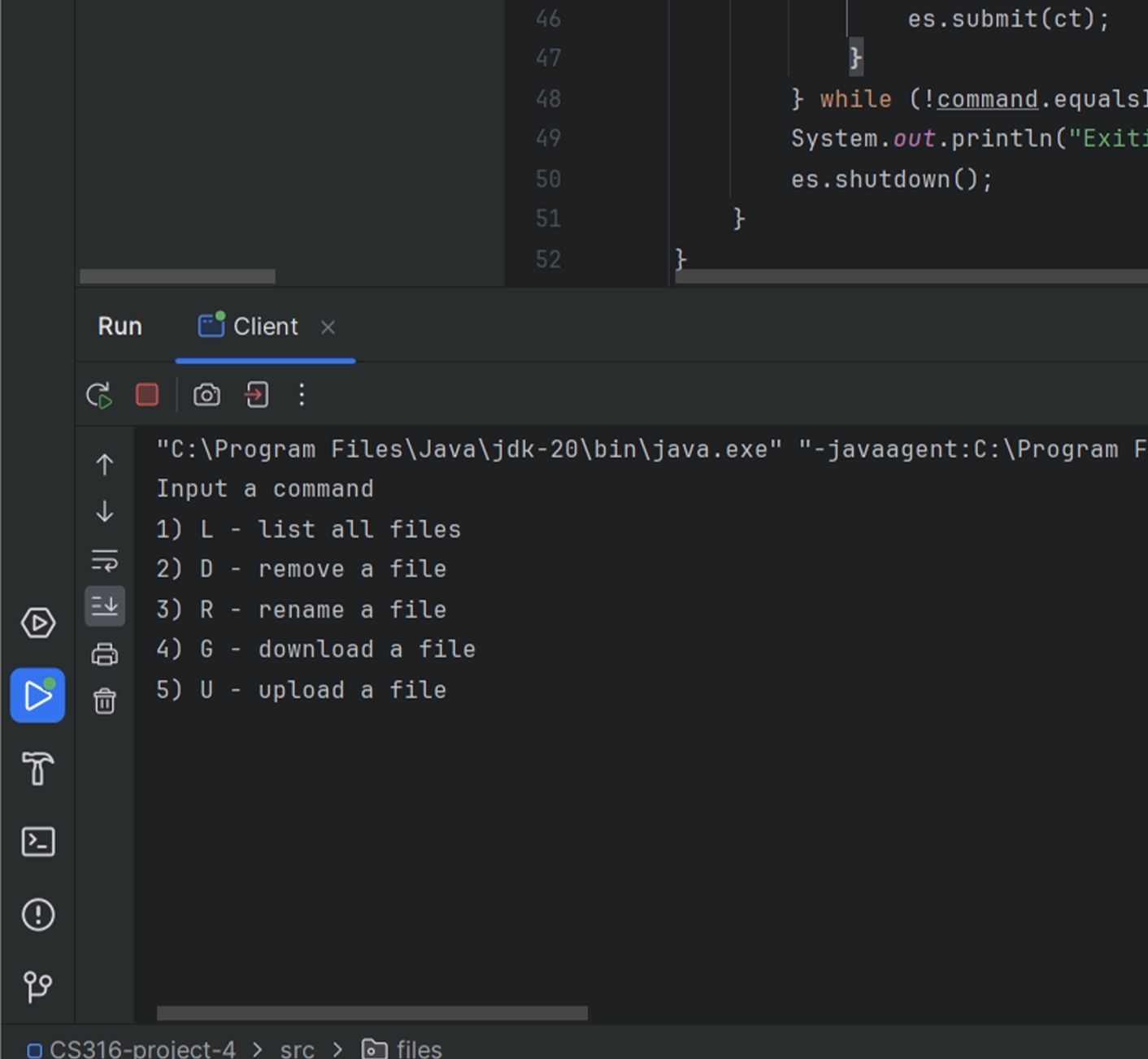Open the Services tool window
1148x1059 pixels.
pos(38,623)
